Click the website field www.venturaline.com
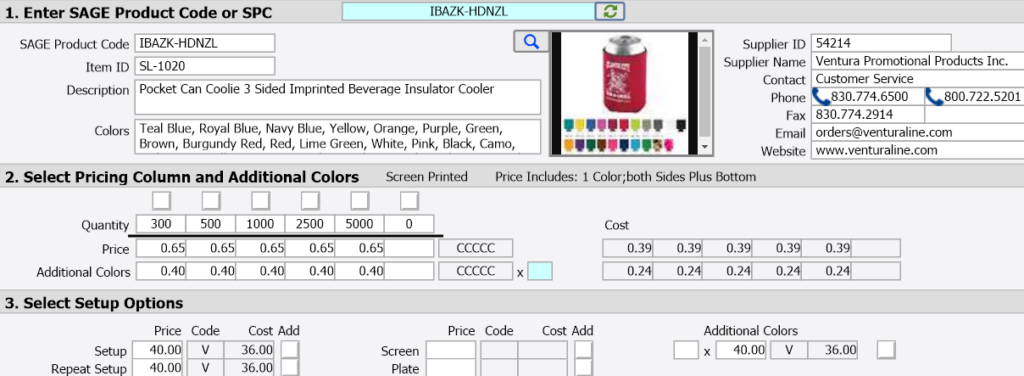 click(918, 150)
